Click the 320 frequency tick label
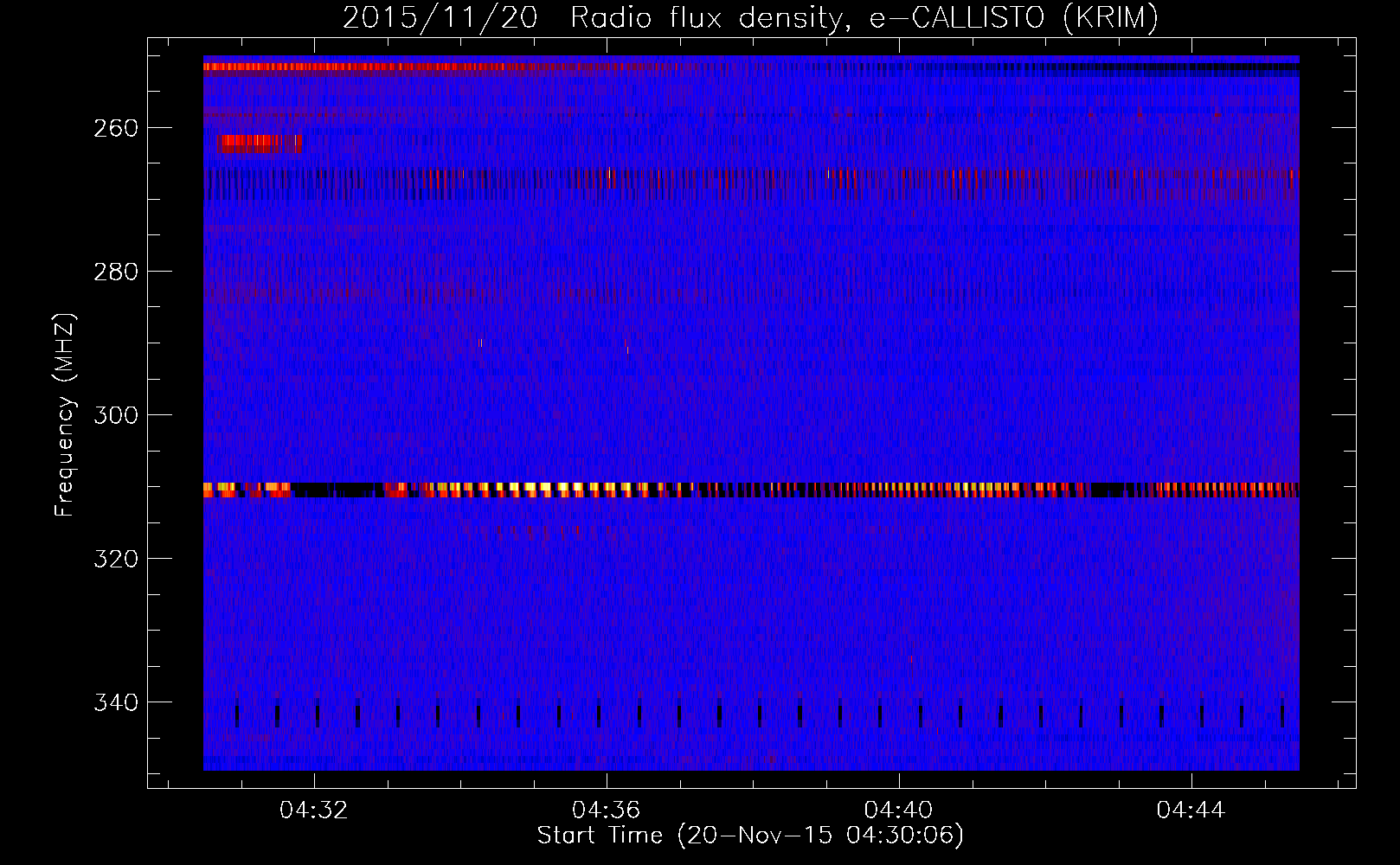The image size is (1400, 865). pyautogui.click(x=115, y=559)
